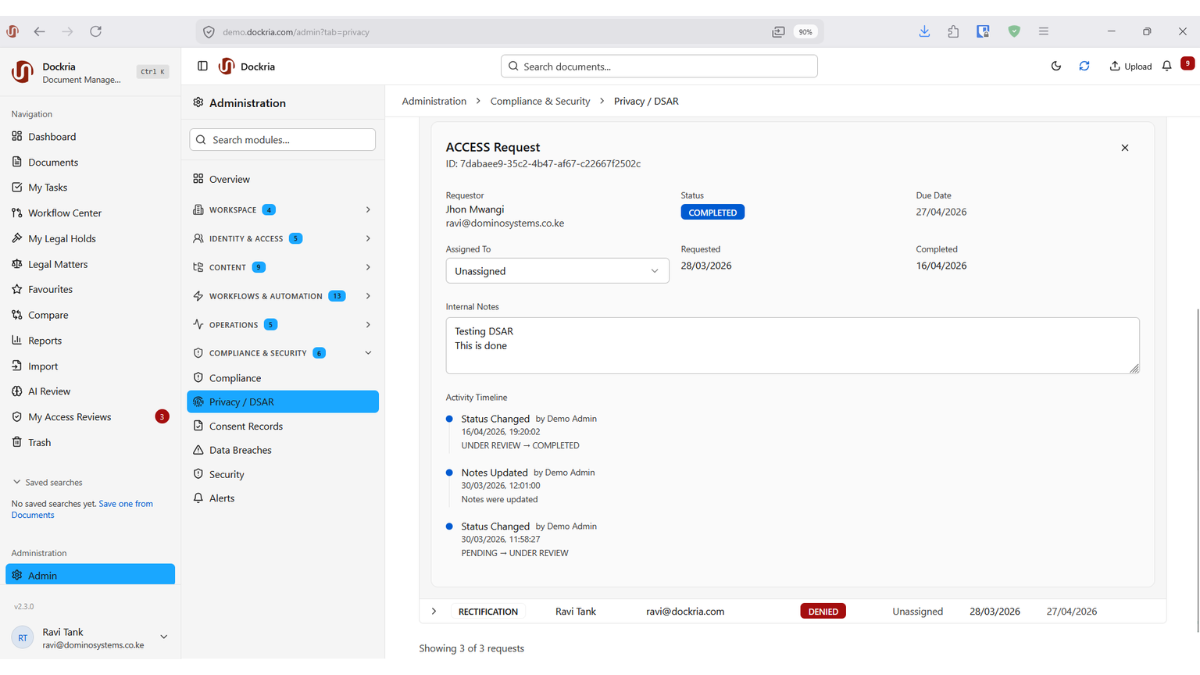This screenshot has width=1200, height=675.
Task: Expand WORKFLOWS & AUTOMATION section
Action: coord(282,296)
